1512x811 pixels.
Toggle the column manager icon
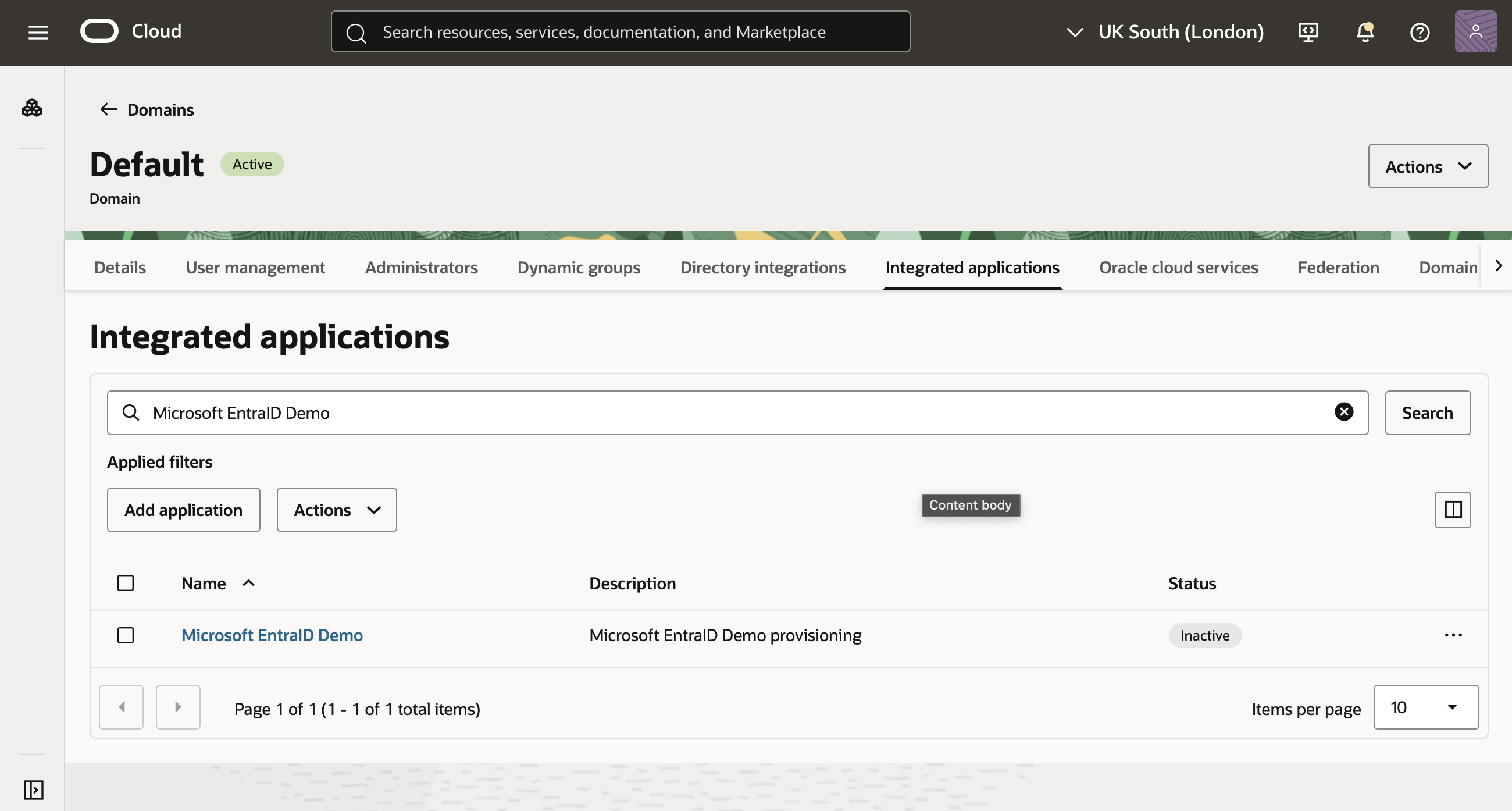[1453, 510]
